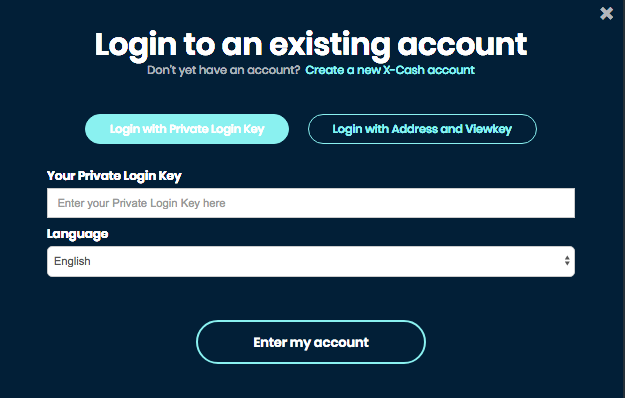Select the Login with Private Login Key tab
Screen dimensions: 625x398
[x=187, y=129]
